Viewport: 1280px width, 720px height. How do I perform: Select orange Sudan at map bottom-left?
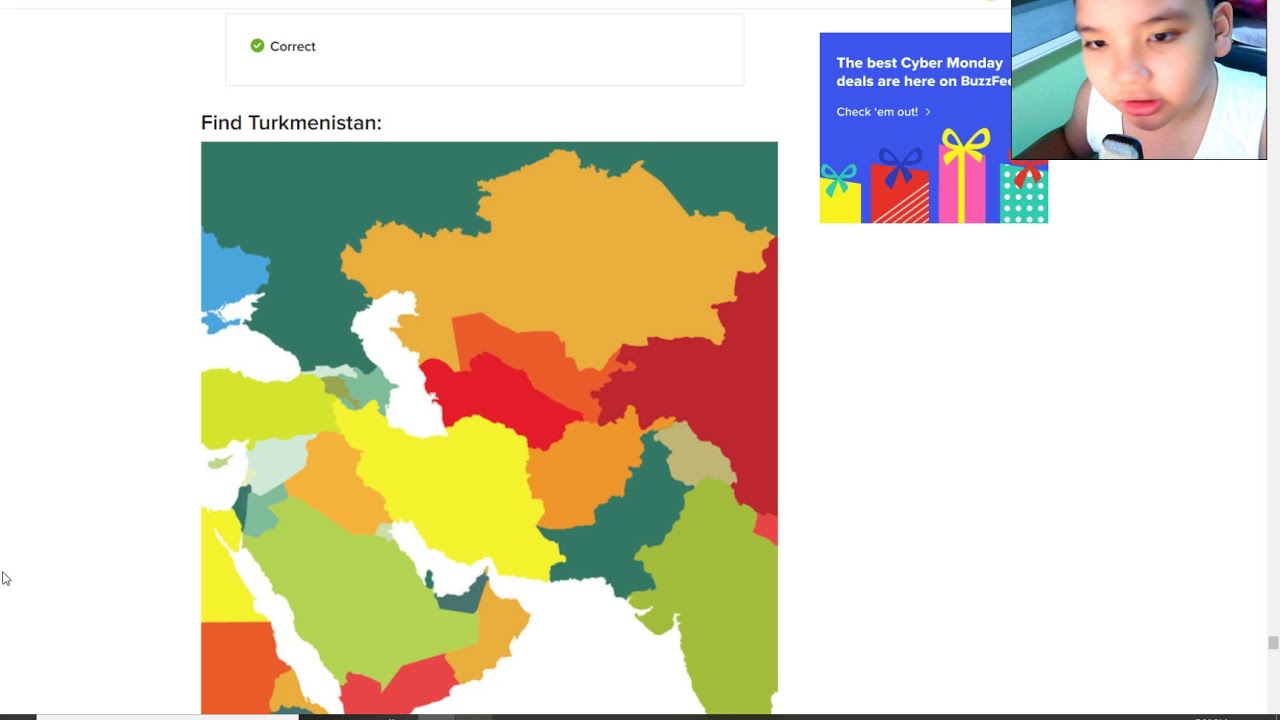tap(235, 665)
